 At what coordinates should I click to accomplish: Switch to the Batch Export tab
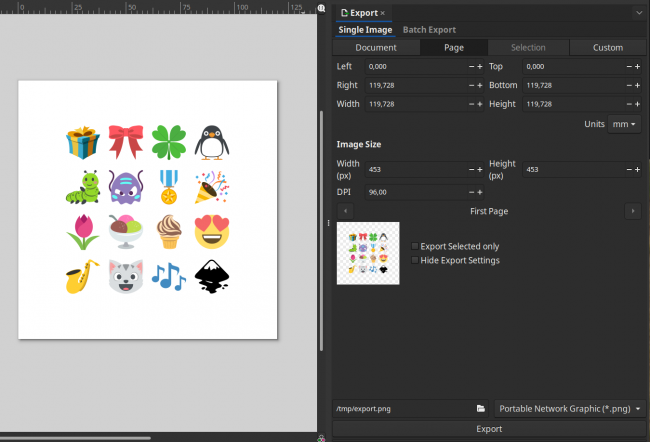click(x=429, y=30)
